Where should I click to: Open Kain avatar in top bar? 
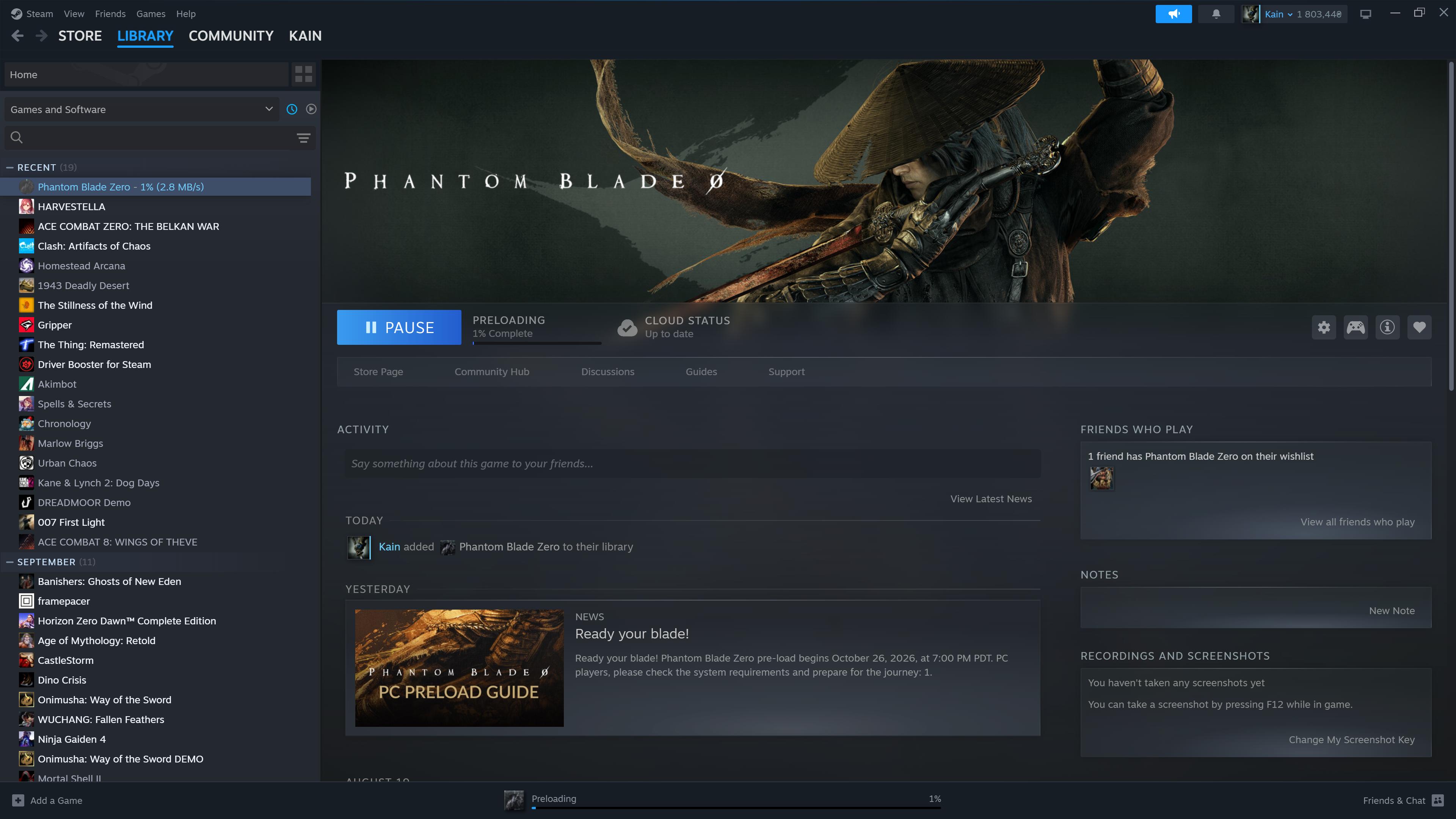tap(1250, 14)
